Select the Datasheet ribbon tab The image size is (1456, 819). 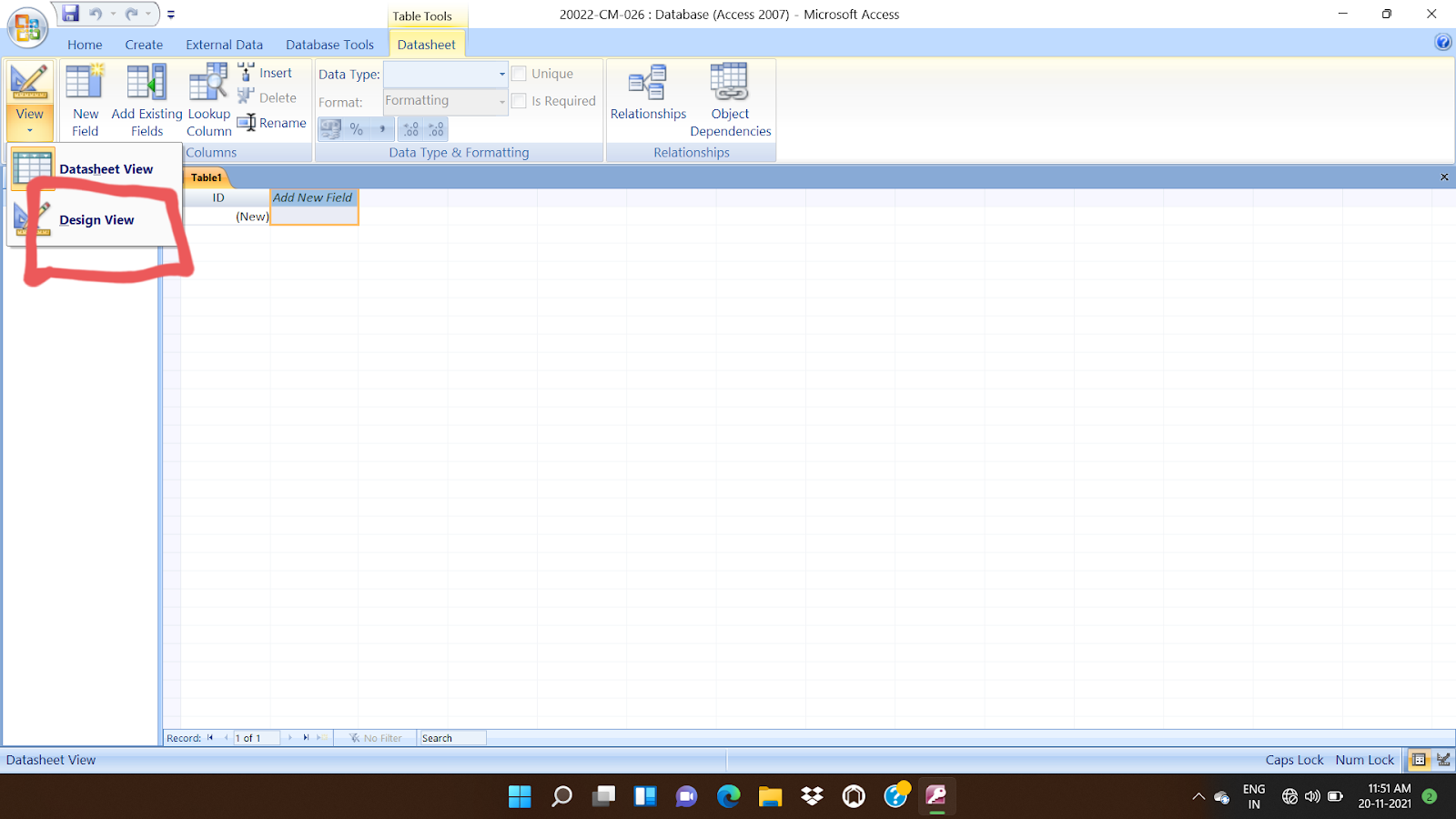pyautogui.click(x=426, y=45)
